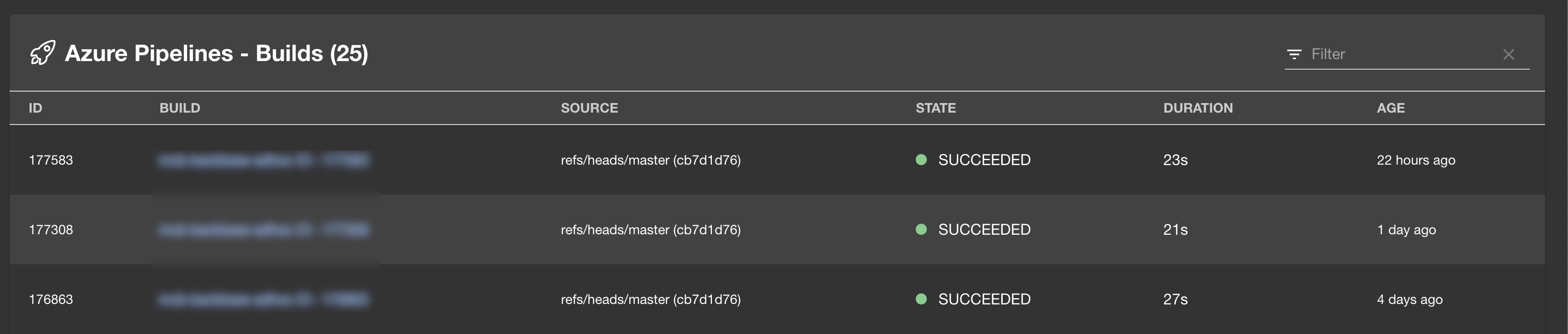The image size is (1568, 334).
Task: Sort by the STATE column header
Action: click(x=935, y=108)
